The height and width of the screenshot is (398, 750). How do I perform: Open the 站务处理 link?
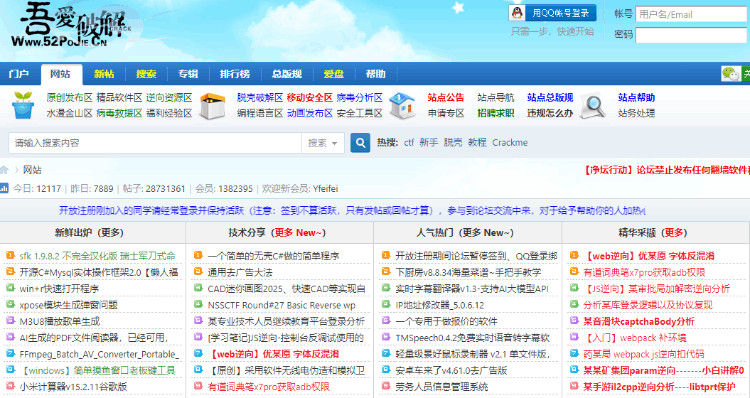pyautogui.click(x=636, y=113)
